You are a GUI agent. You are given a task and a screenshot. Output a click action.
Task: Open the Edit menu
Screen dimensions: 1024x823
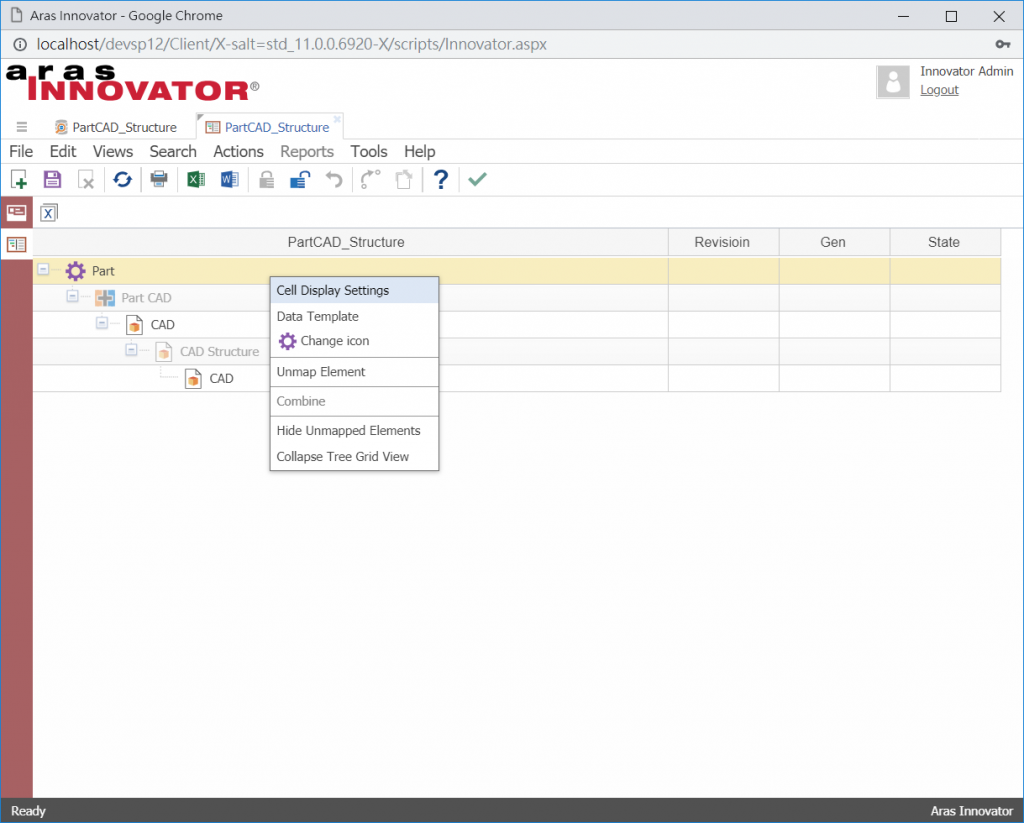(x=63, y=152)
